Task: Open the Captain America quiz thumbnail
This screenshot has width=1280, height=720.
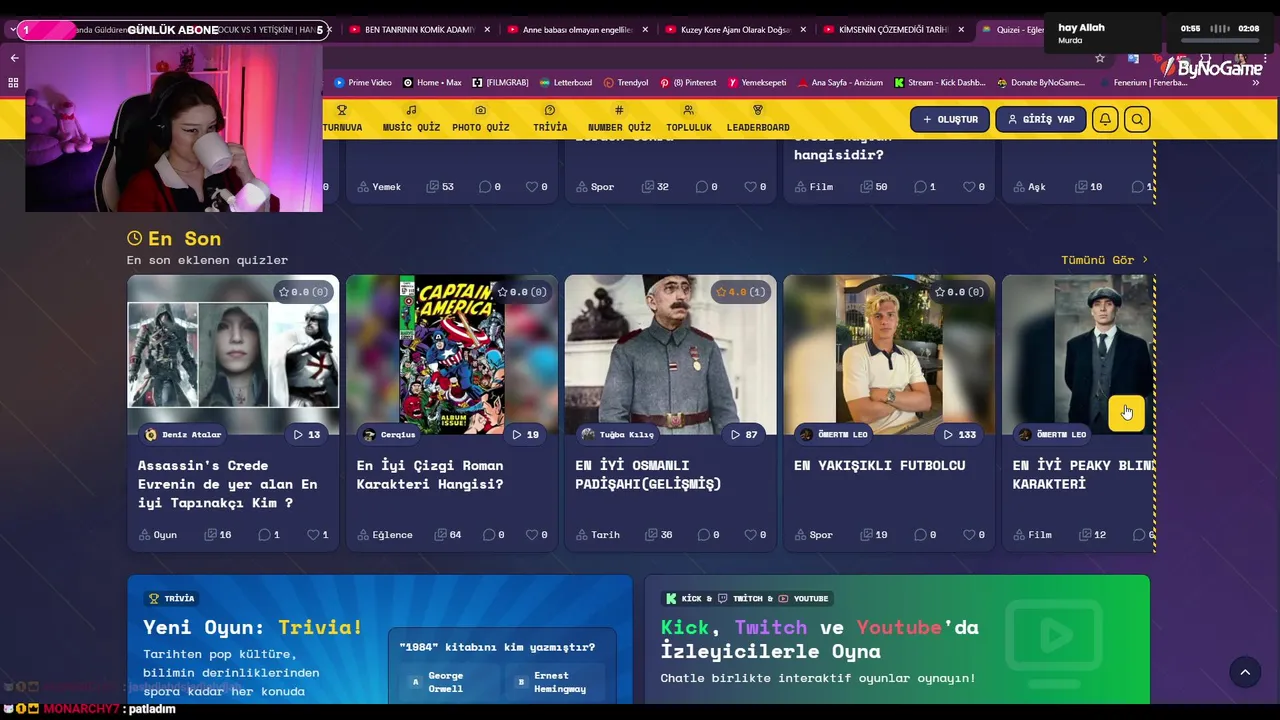Action: [452, 355]
